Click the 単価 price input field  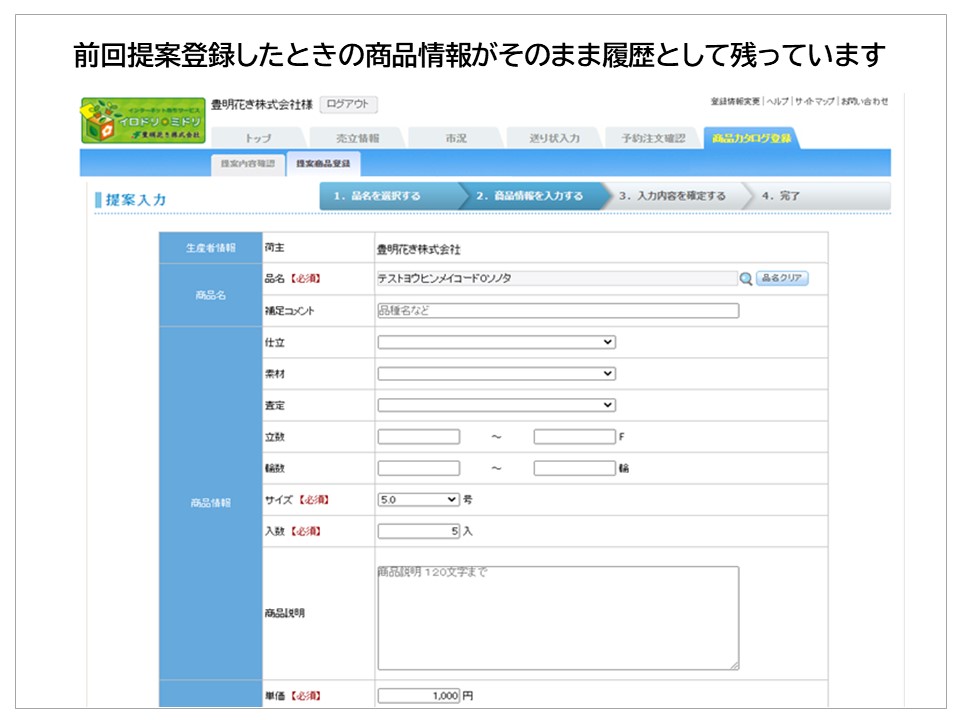[x=419, y=696]
